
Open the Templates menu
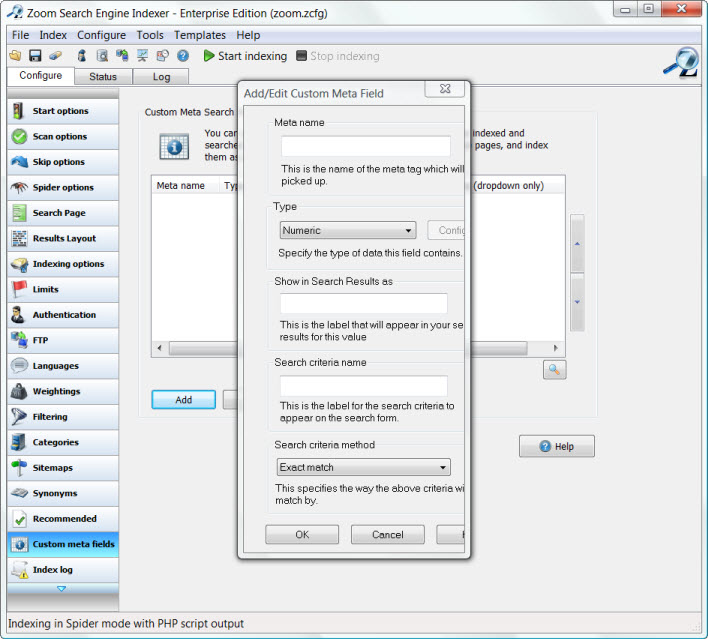pos(200,35)
